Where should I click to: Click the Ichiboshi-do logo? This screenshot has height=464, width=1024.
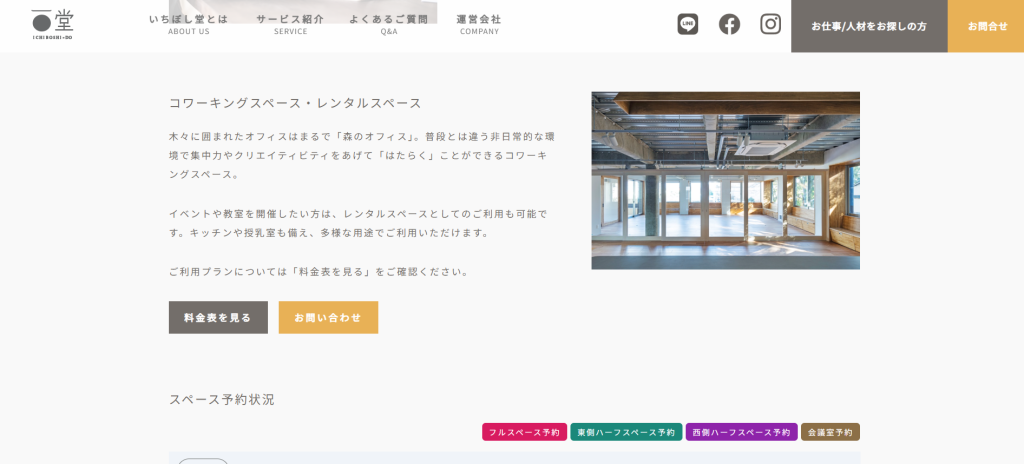click(x=52, y=24)
